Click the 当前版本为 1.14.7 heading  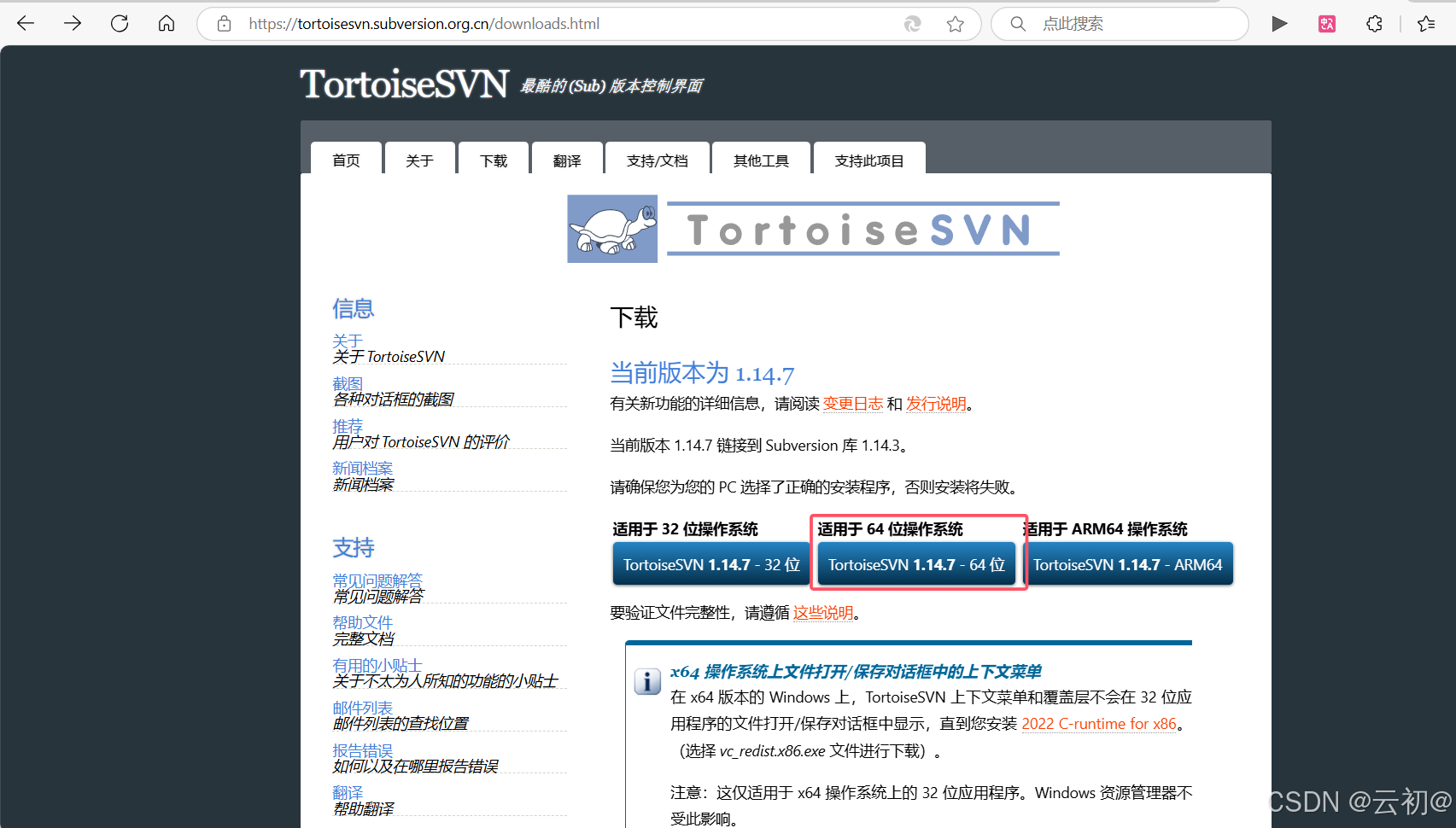click(x=702, y=373)
